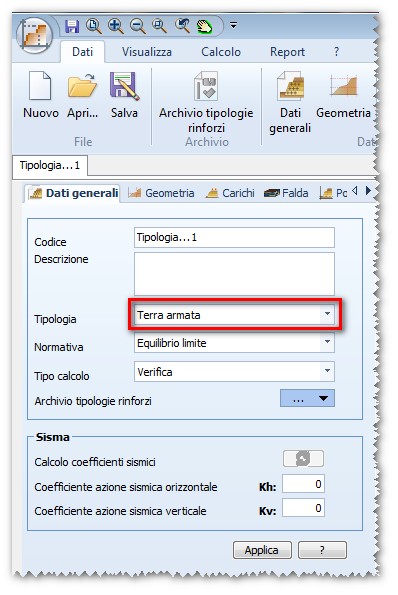Viewport: 398px width, 595px height.
Task: Switch to the Visualizza ribbon tab
Action: tap(147, 52)
